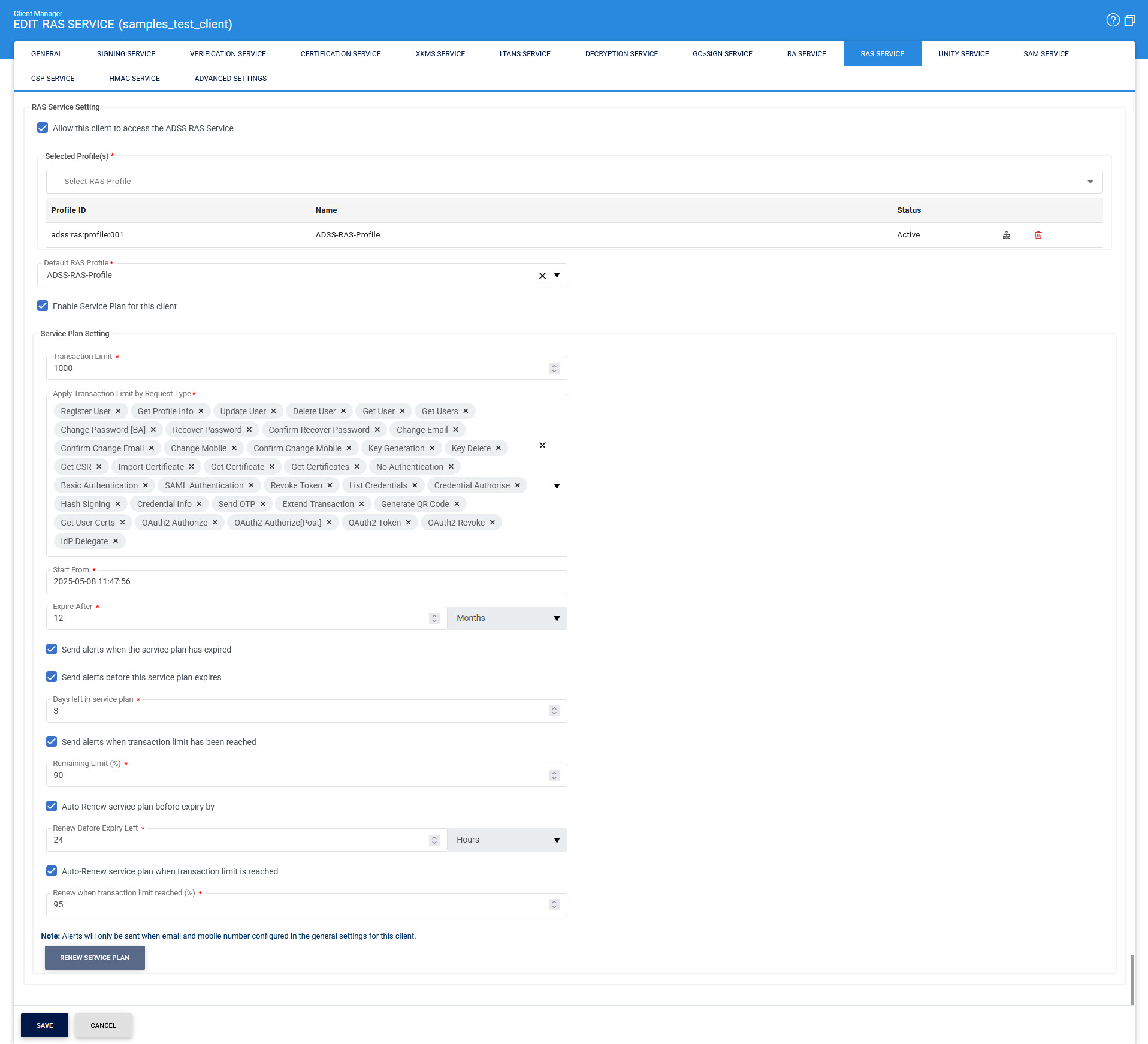Open the help icon in header
1148x1044 pixels.
1113,20
